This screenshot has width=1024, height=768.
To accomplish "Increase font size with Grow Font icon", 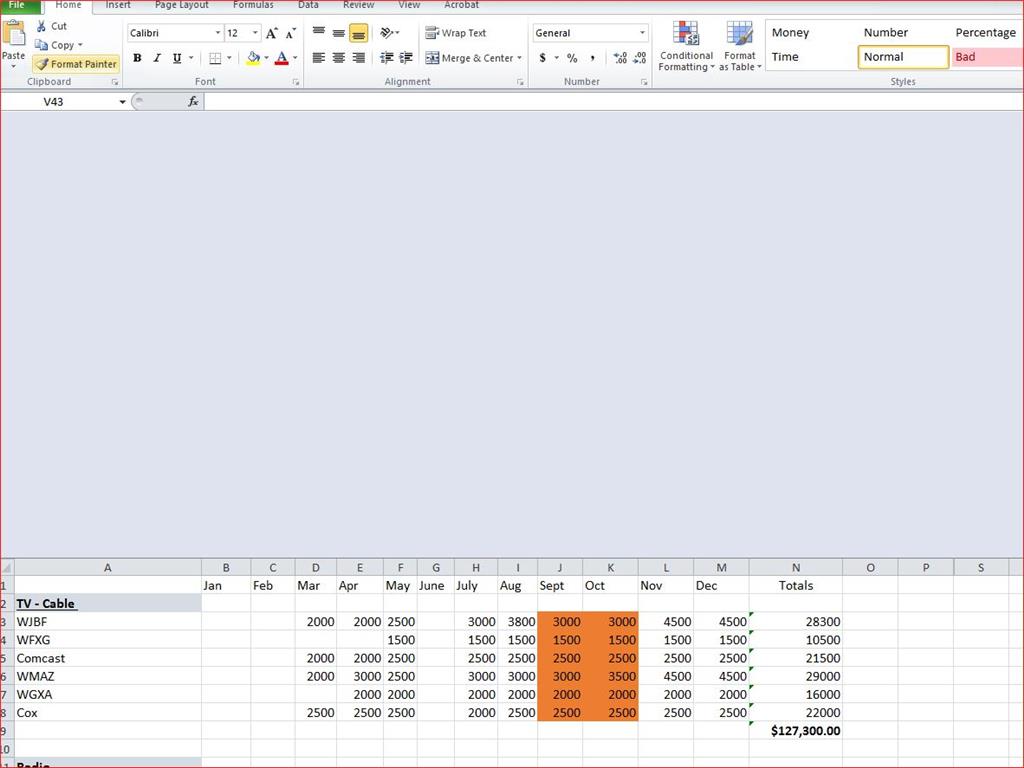I will pos(272,33).
